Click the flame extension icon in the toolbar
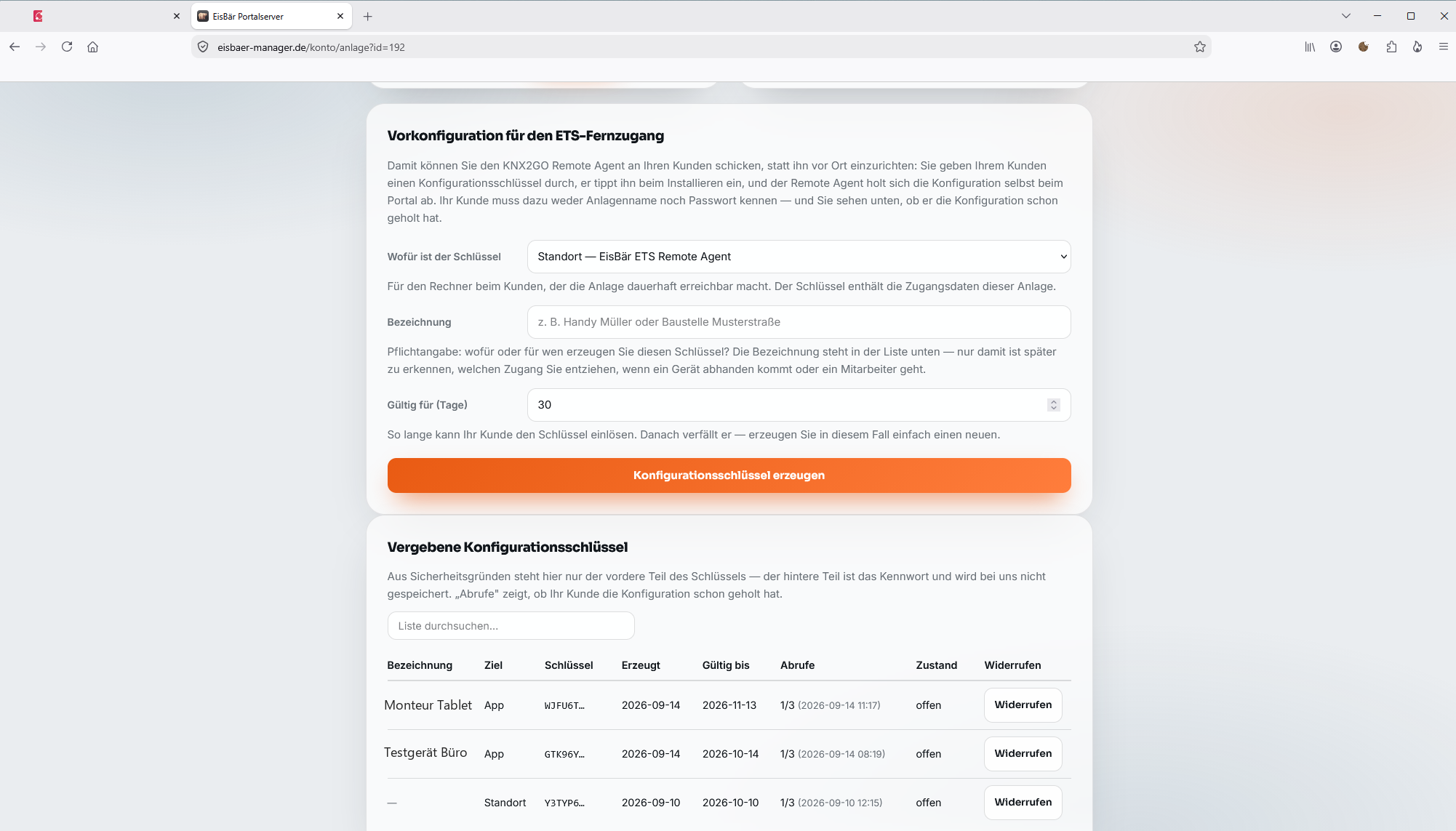 [x=1417, y=47]
